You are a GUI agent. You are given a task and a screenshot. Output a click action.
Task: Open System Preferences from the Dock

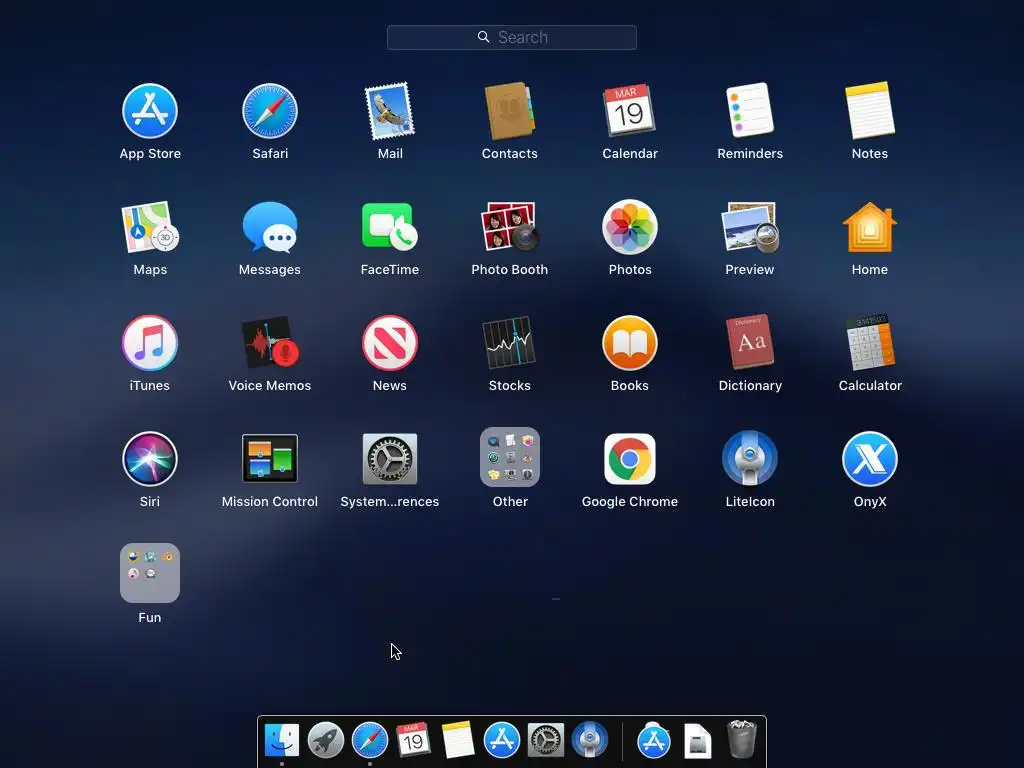click(545, 740)
